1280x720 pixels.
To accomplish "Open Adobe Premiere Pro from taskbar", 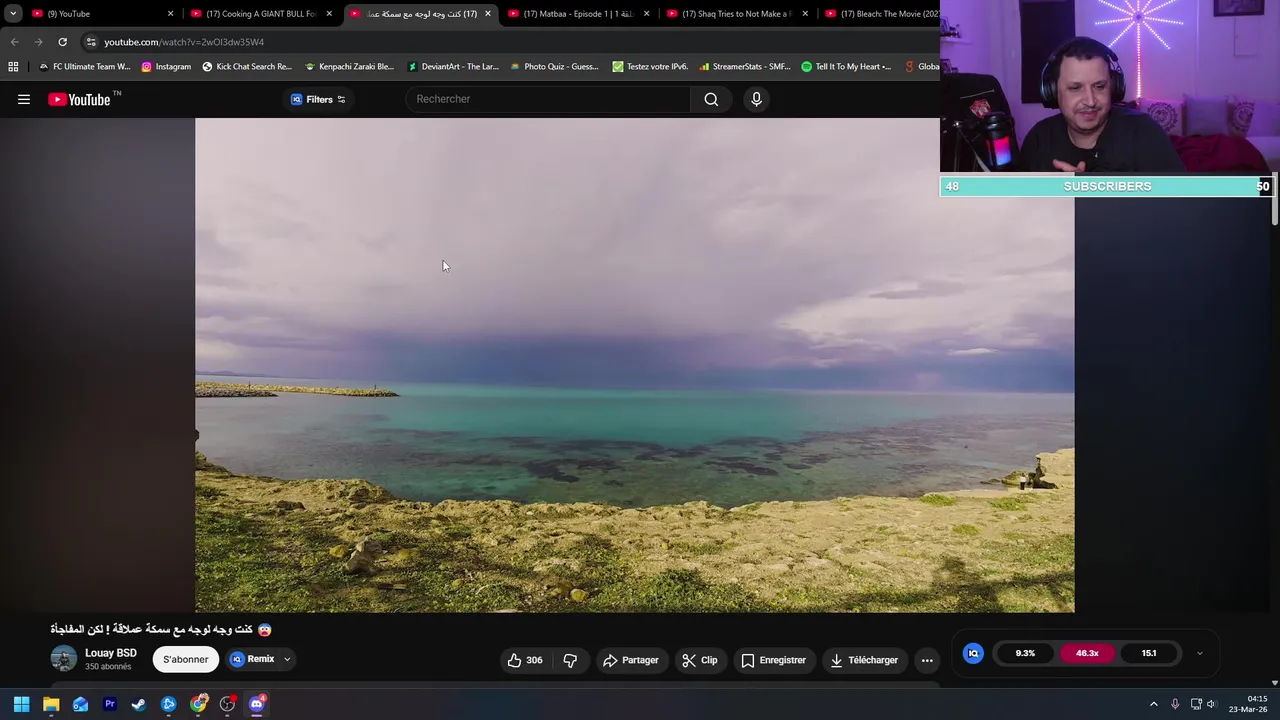I will click(x=110, y=704).
